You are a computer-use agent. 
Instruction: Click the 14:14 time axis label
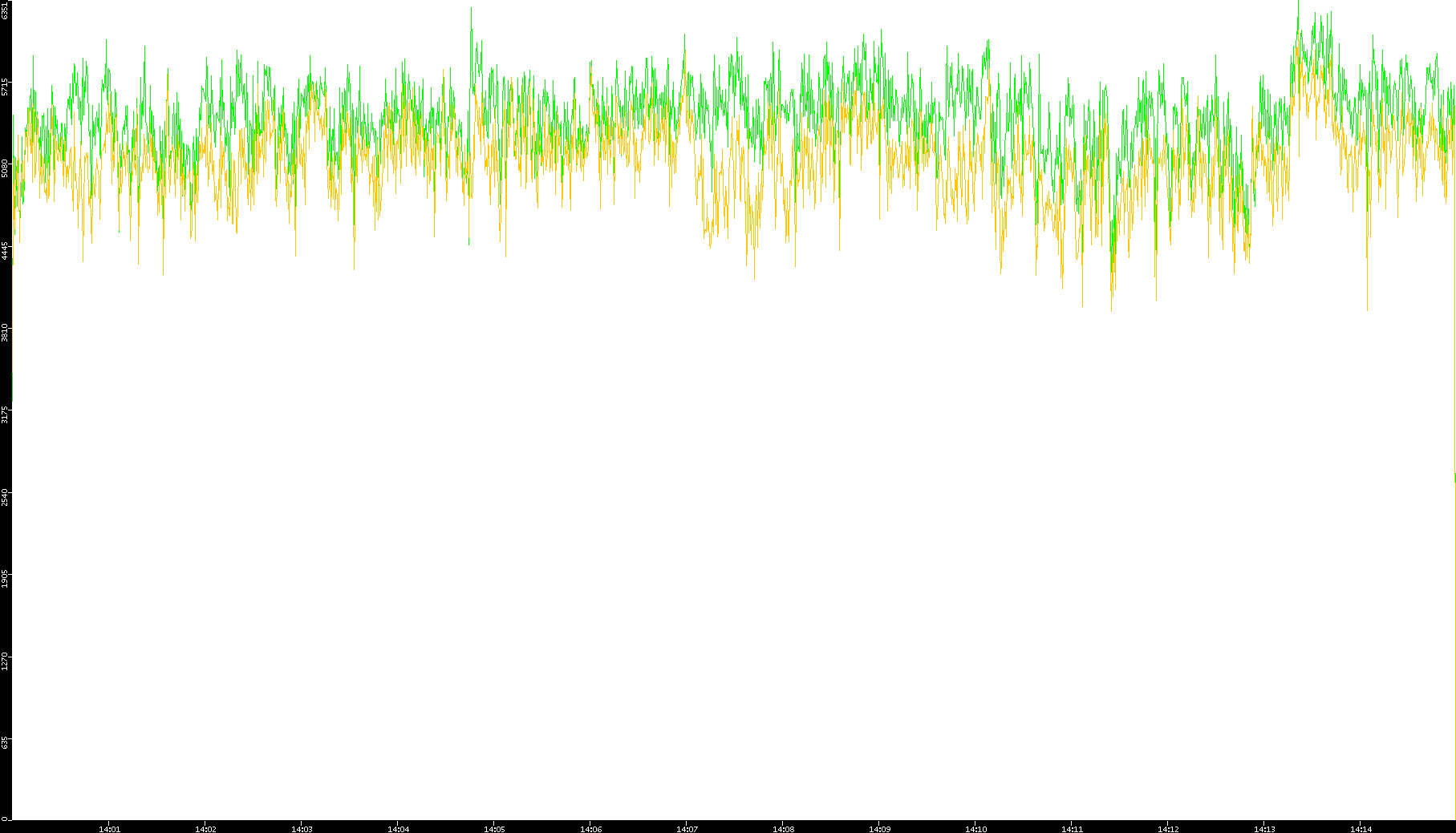point(1361,829)
